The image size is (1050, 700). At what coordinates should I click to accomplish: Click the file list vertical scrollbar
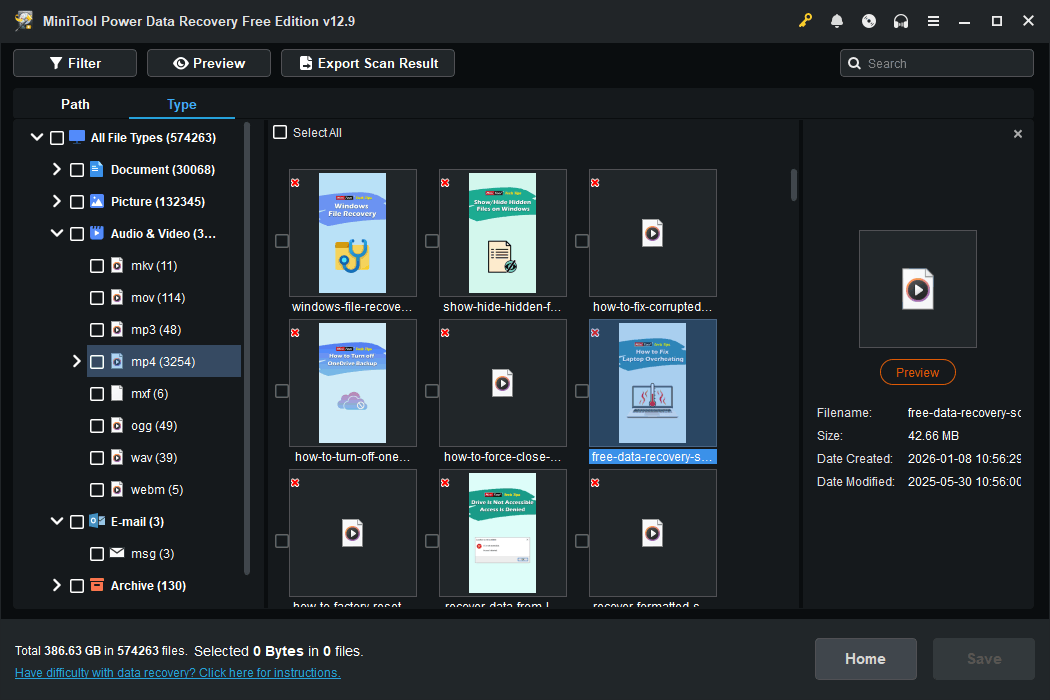pyautogui.click(x=794, y=185)
